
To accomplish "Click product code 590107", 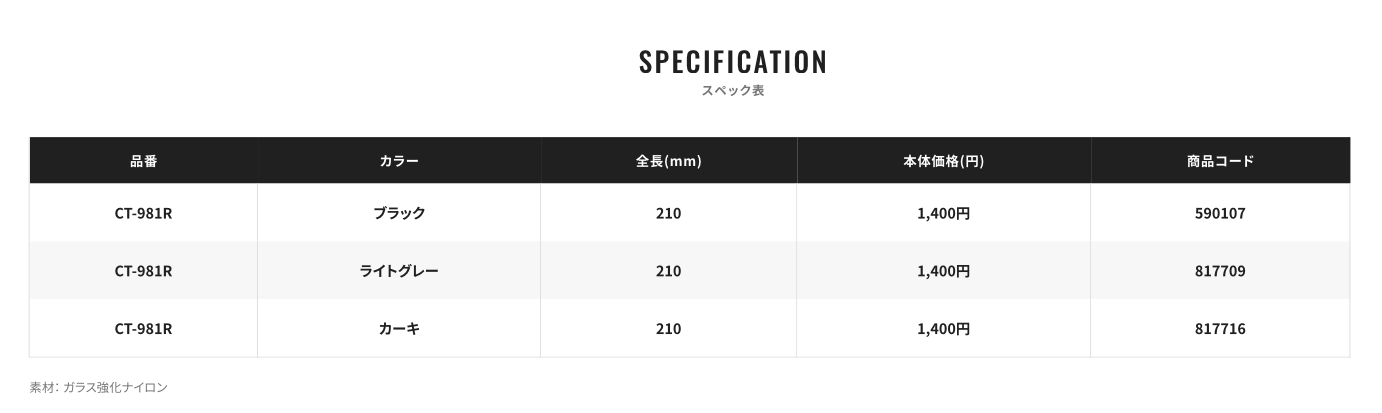I will [1220, 213].
